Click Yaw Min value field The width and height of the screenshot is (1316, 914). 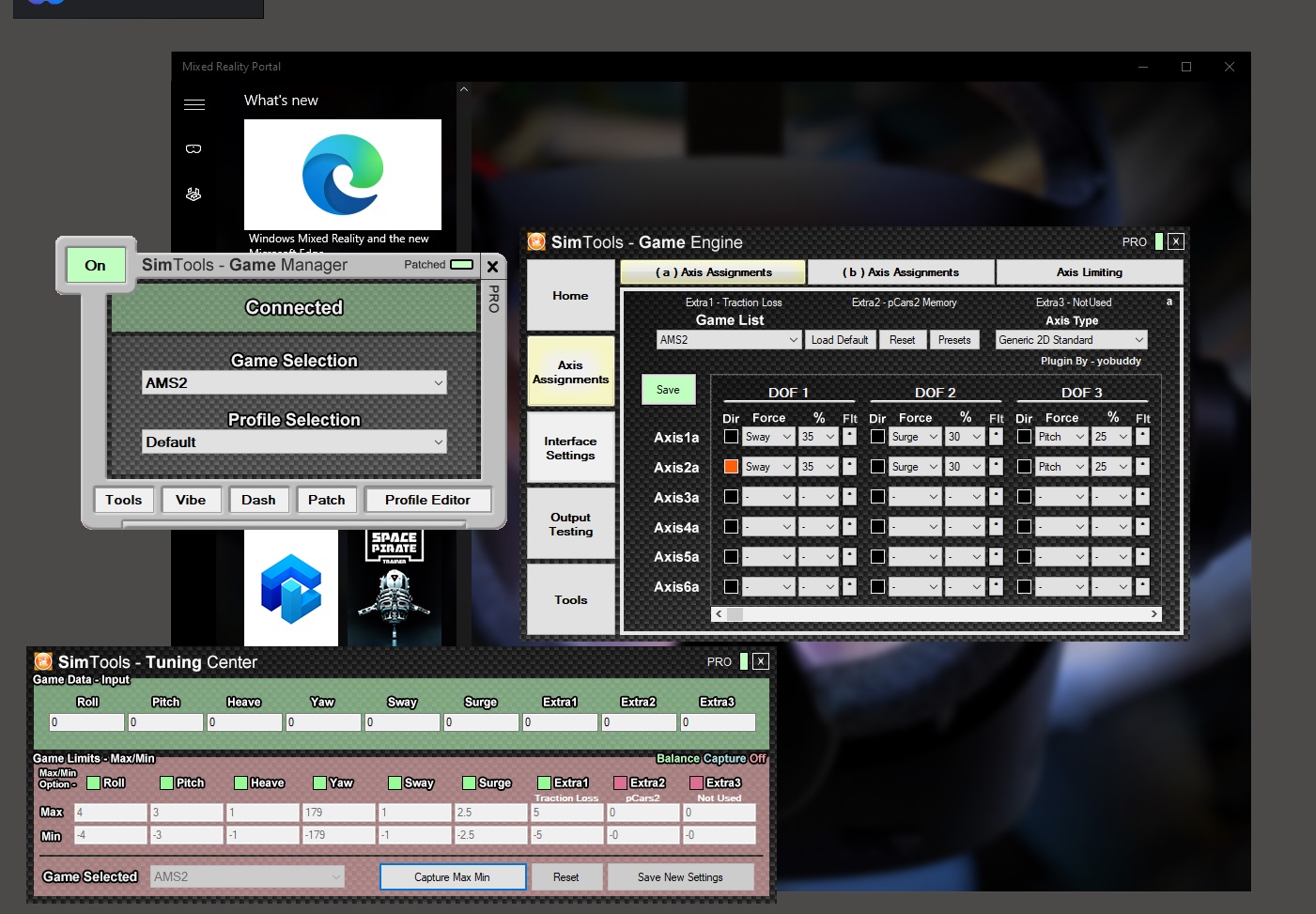(338, 835)
